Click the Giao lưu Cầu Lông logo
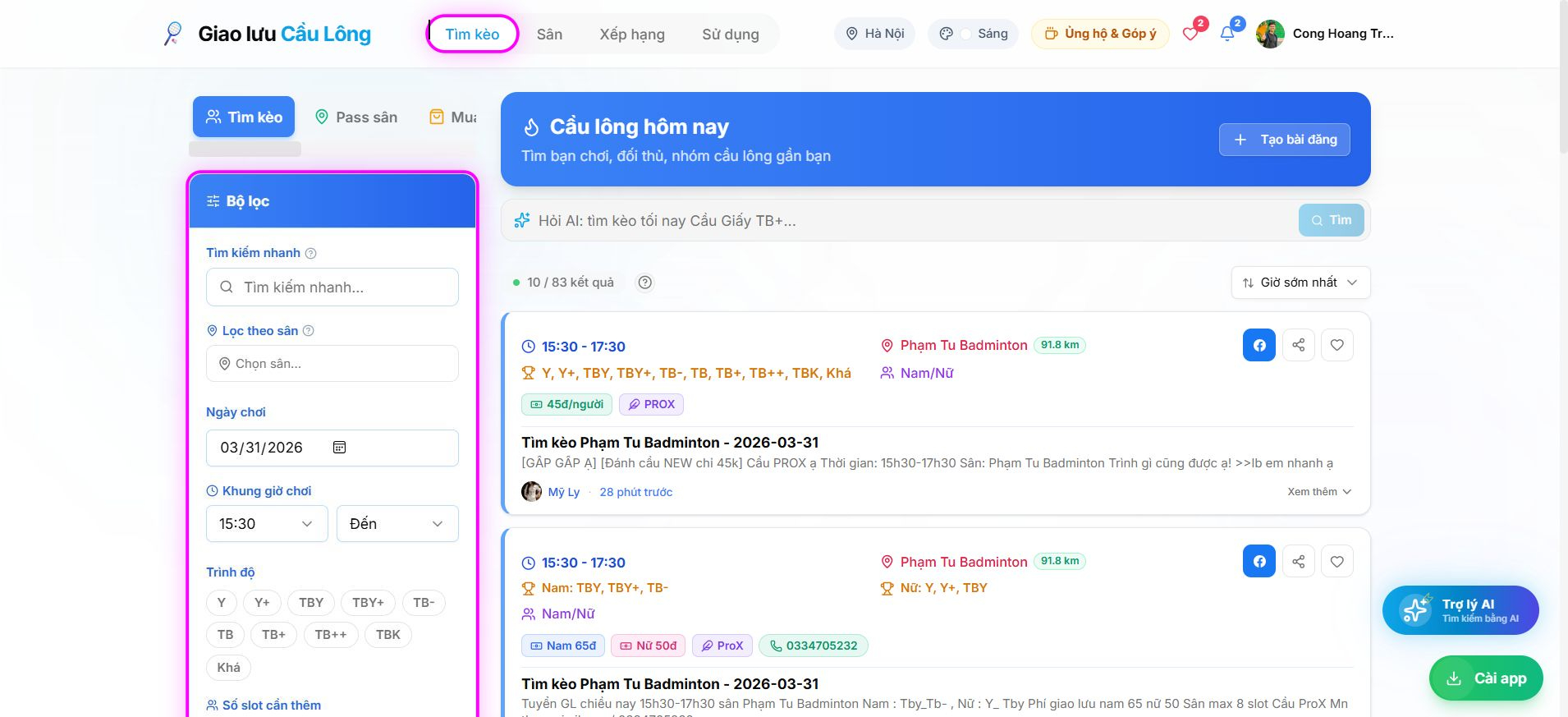 [268, 34]
